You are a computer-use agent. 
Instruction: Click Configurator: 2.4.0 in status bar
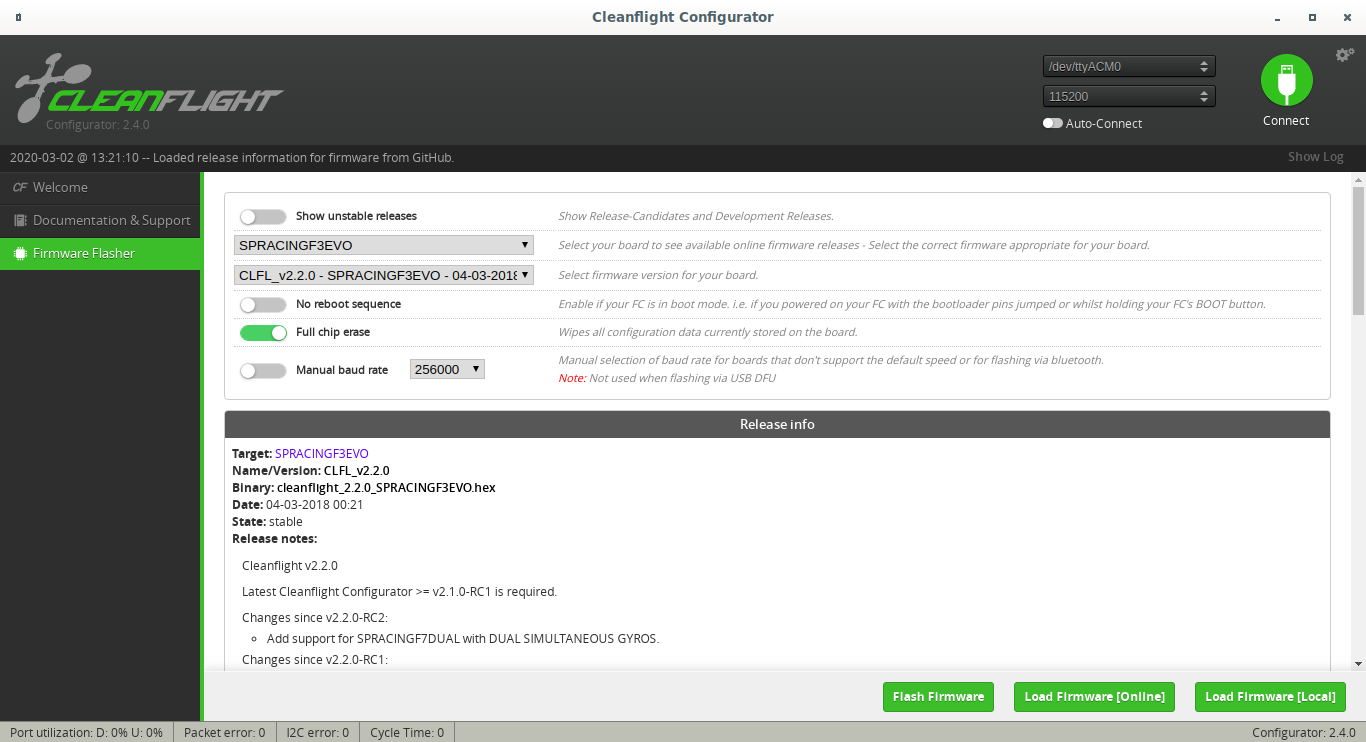tap(1304, 733)
